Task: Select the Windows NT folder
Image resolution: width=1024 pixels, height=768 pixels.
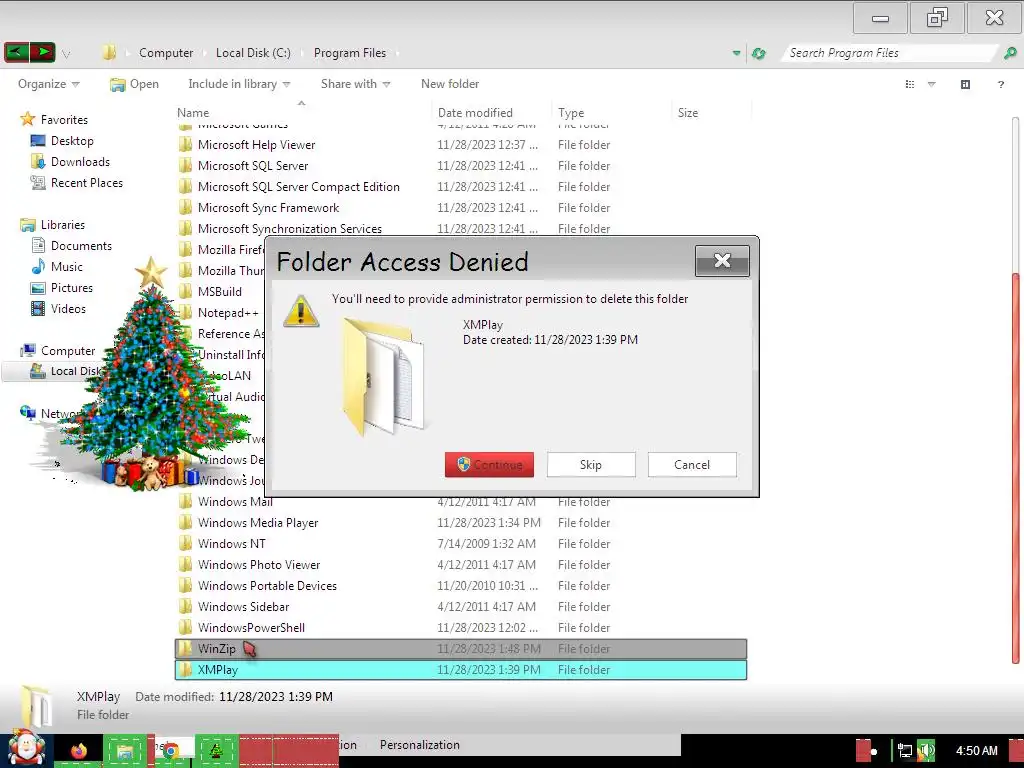Action: (x=232, y=543)
